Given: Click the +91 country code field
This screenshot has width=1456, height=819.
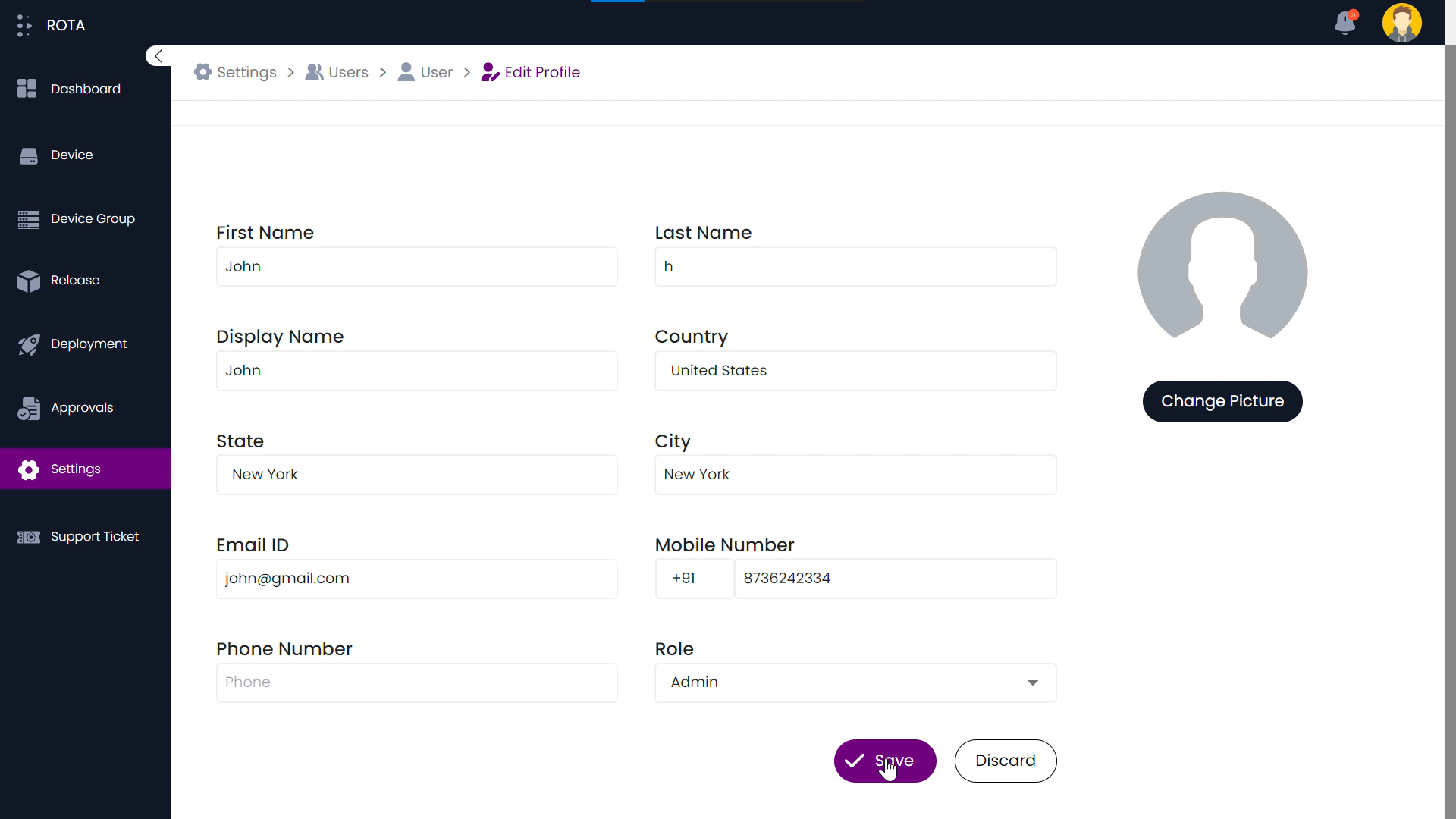Looking at the screenshot, I should pos(693,579).
